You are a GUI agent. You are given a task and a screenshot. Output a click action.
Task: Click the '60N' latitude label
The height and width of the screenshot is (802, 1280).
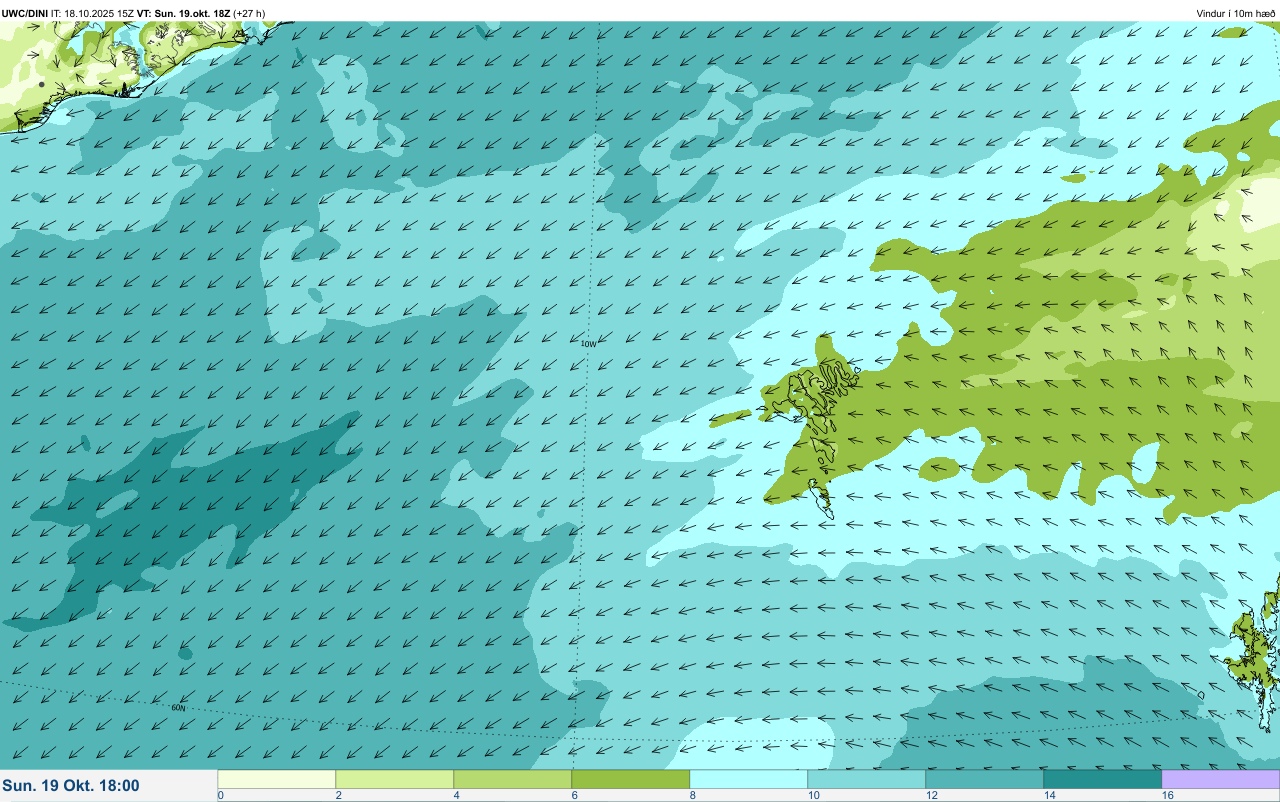[178, 708]
